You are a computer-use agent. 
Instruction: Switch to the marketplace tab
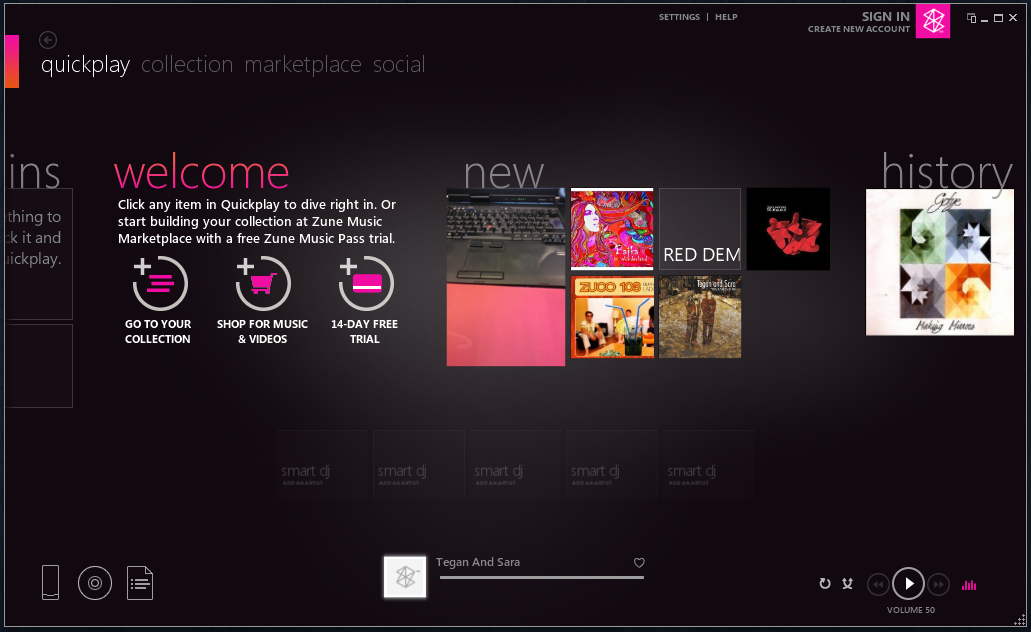coord(303,65)
